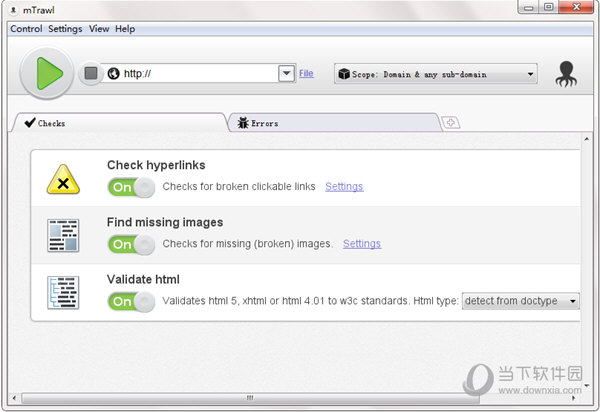Click text 'Checks for broken clickable links'
The width and height of the screenshot is (600, 412).
tap(239, 186)
